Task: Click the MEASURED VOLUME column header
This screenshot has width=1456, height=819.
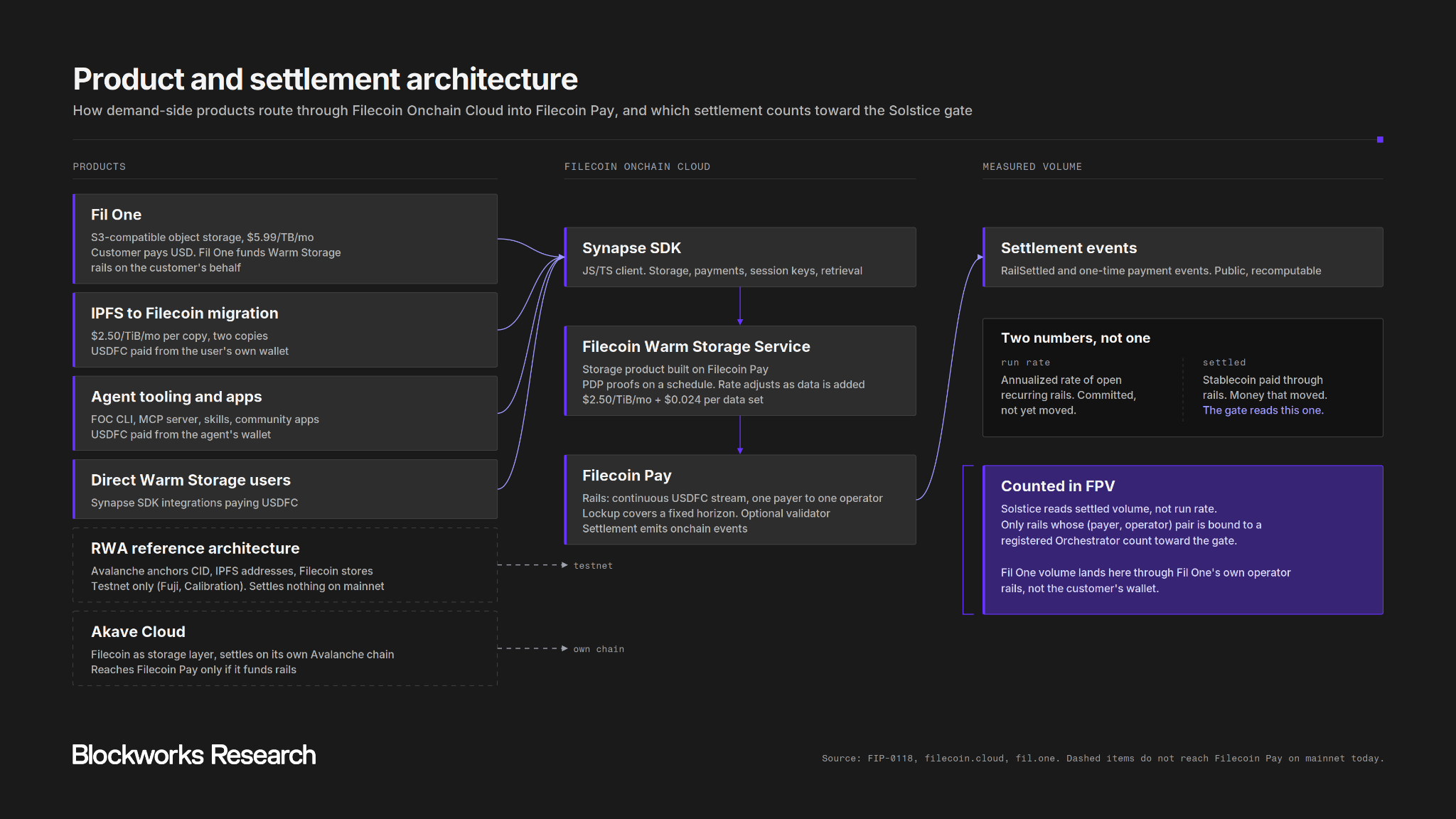Action: [x=1032, y=166]
